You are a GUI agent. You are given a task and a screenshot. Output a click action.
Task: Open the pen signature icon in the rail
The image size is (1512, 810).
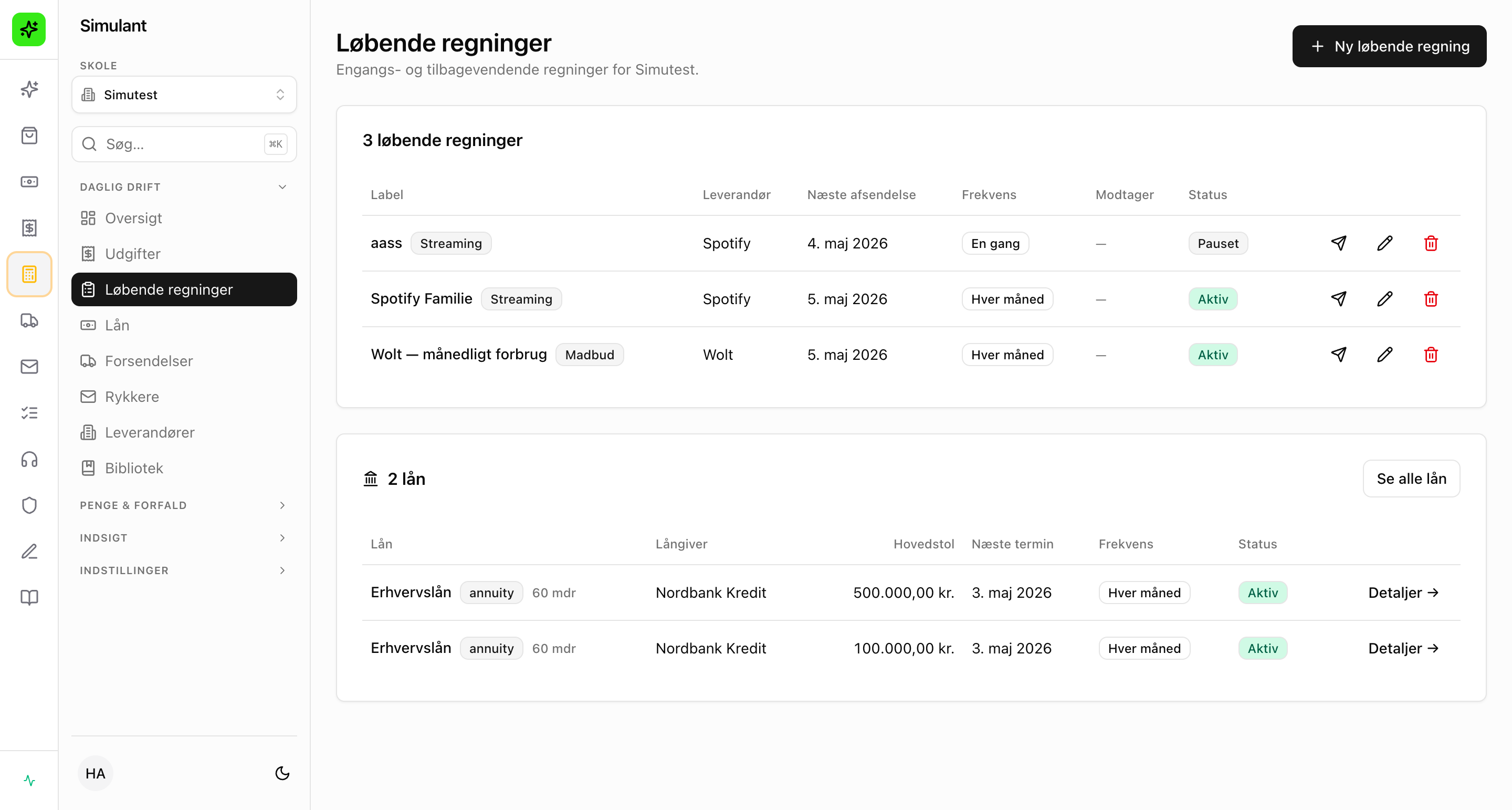[29, 551]
